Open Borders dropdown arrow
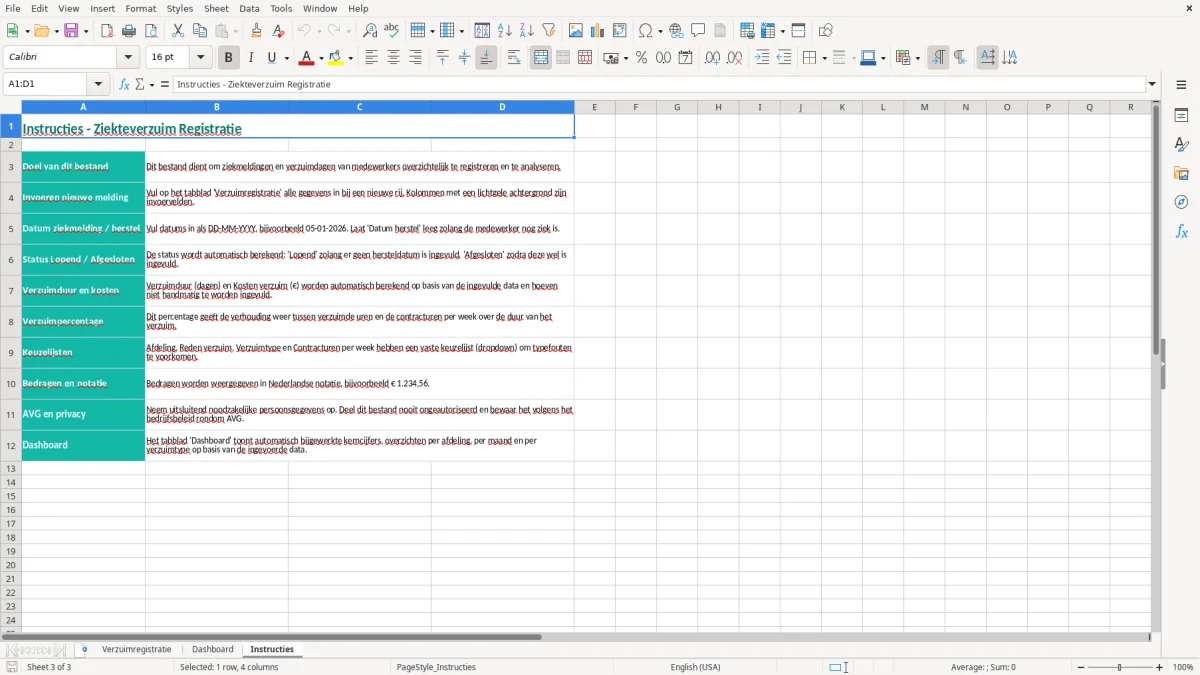This screenshot has width=1200, height=675. 823,58
